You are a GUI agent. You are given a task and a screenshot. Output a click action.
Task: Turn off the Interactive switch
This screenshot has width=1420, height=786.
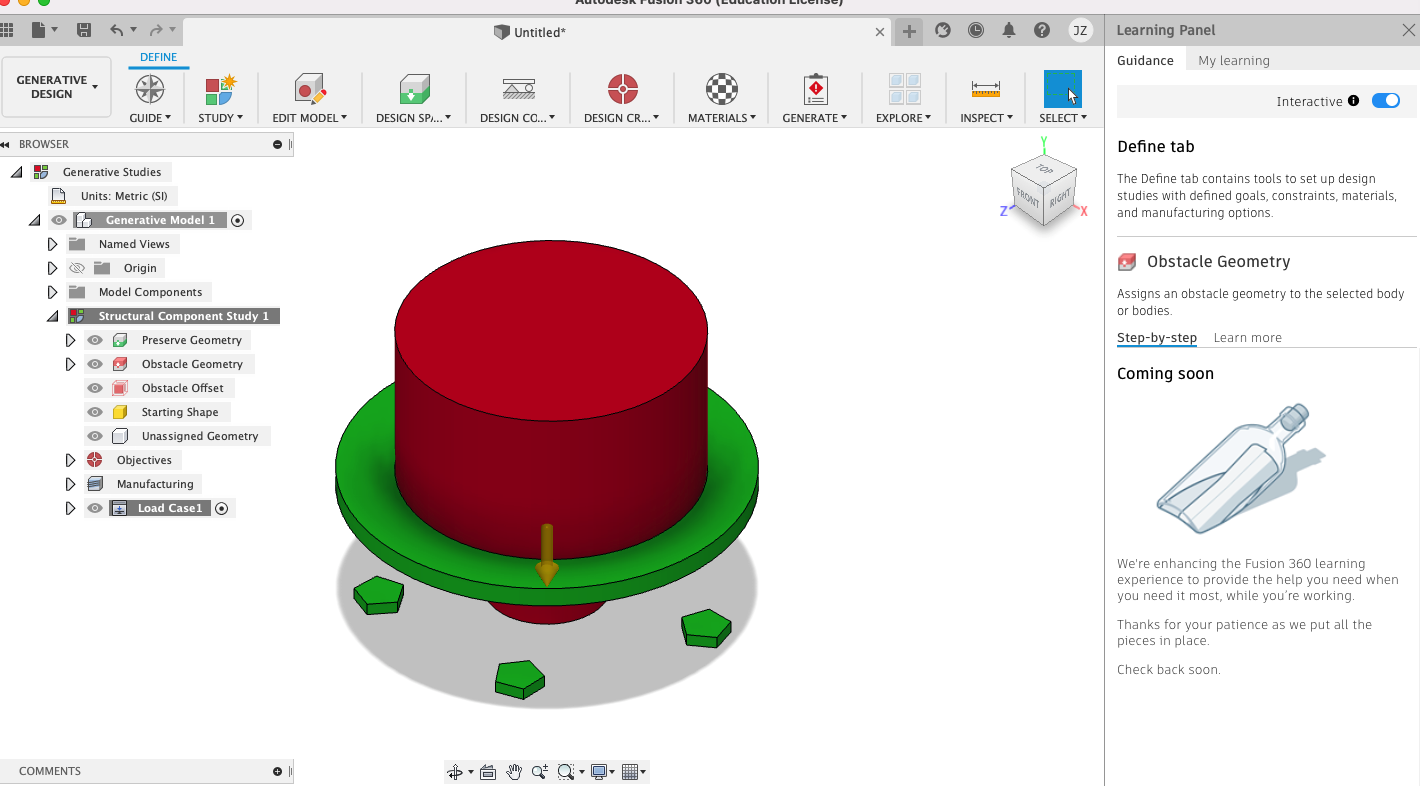pos(1386,101)
